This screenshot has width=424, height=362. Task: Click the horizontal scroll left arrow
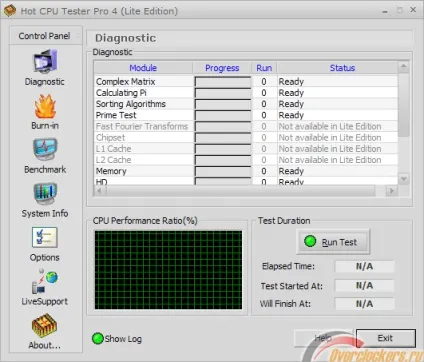click(99, 191)
